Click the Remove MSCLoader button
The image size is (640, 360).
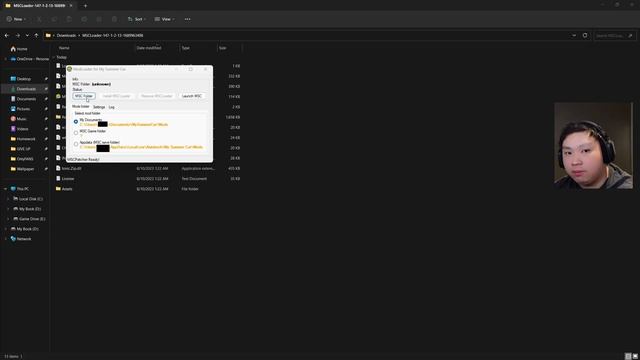click(x=157, y=96)
